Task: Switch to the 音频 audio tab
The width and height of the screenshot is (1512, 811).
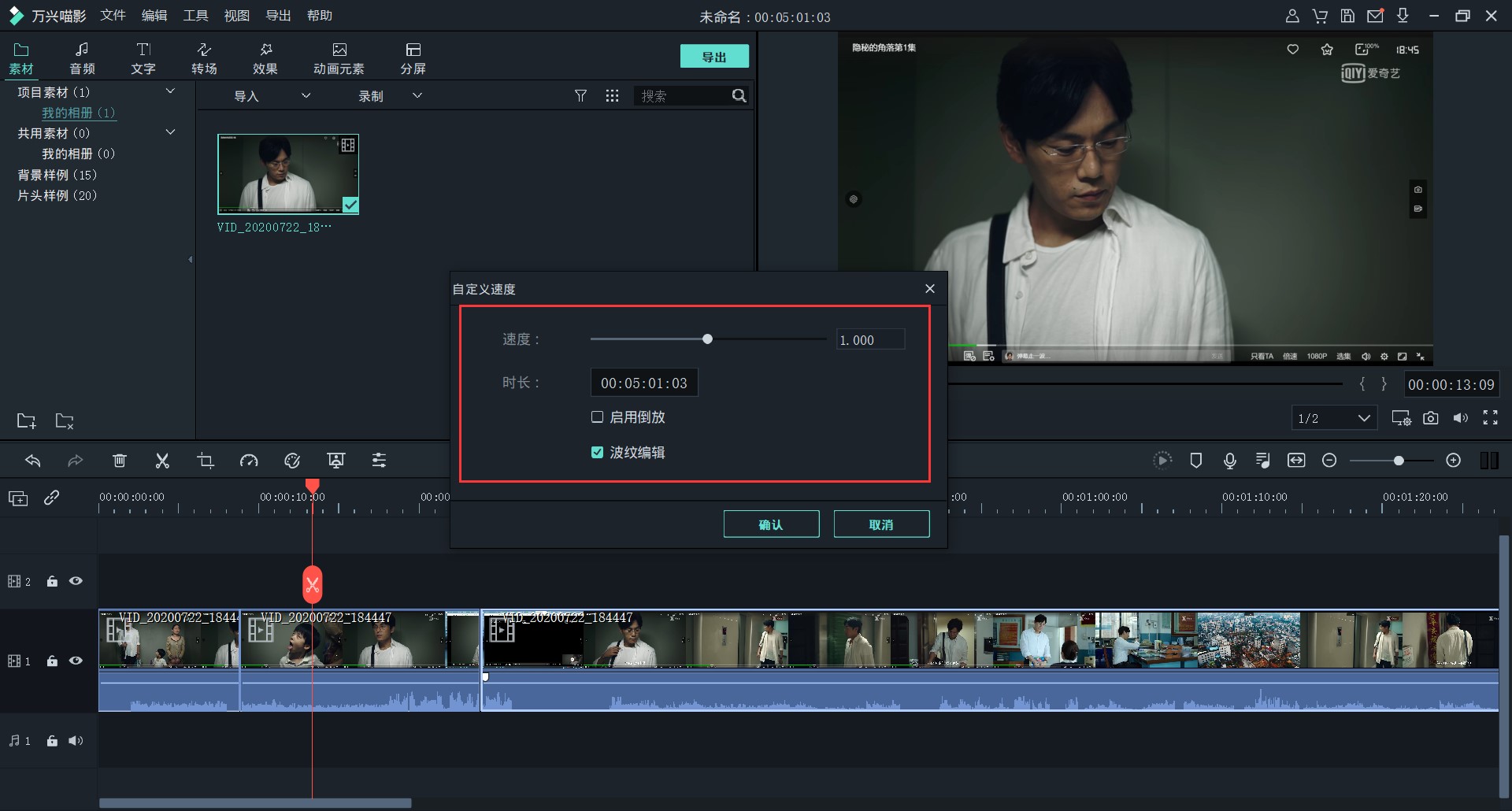Action: coord(82,57)
